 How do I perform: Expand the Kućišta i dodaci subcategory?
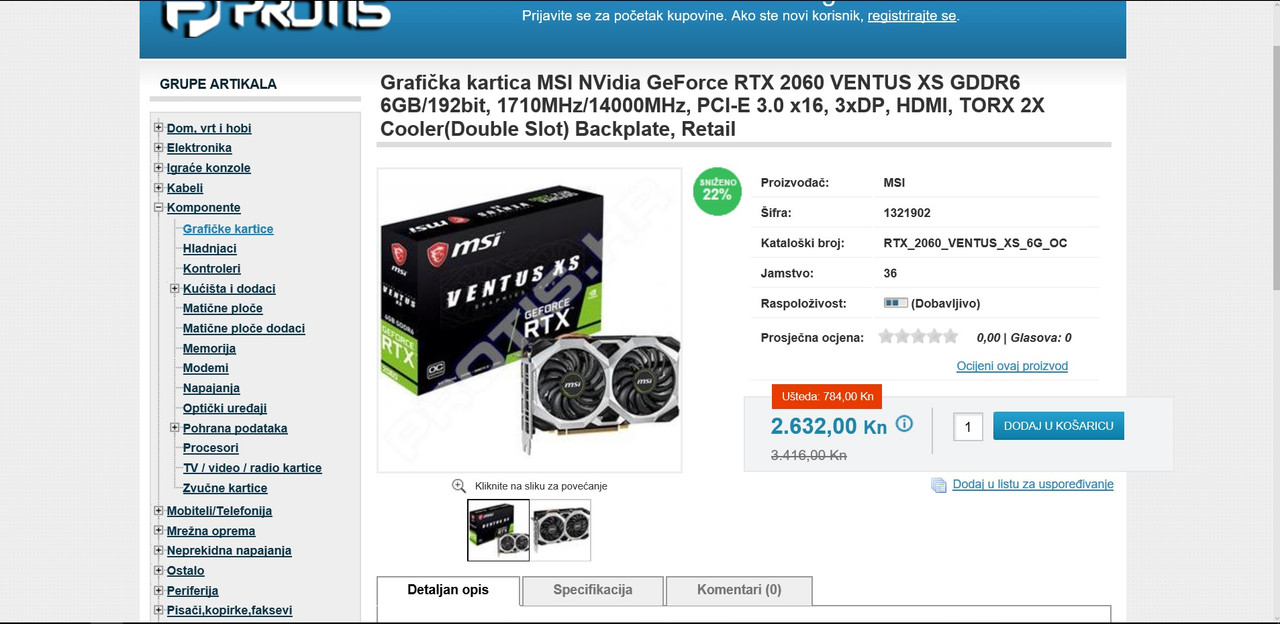click(175, 288)
